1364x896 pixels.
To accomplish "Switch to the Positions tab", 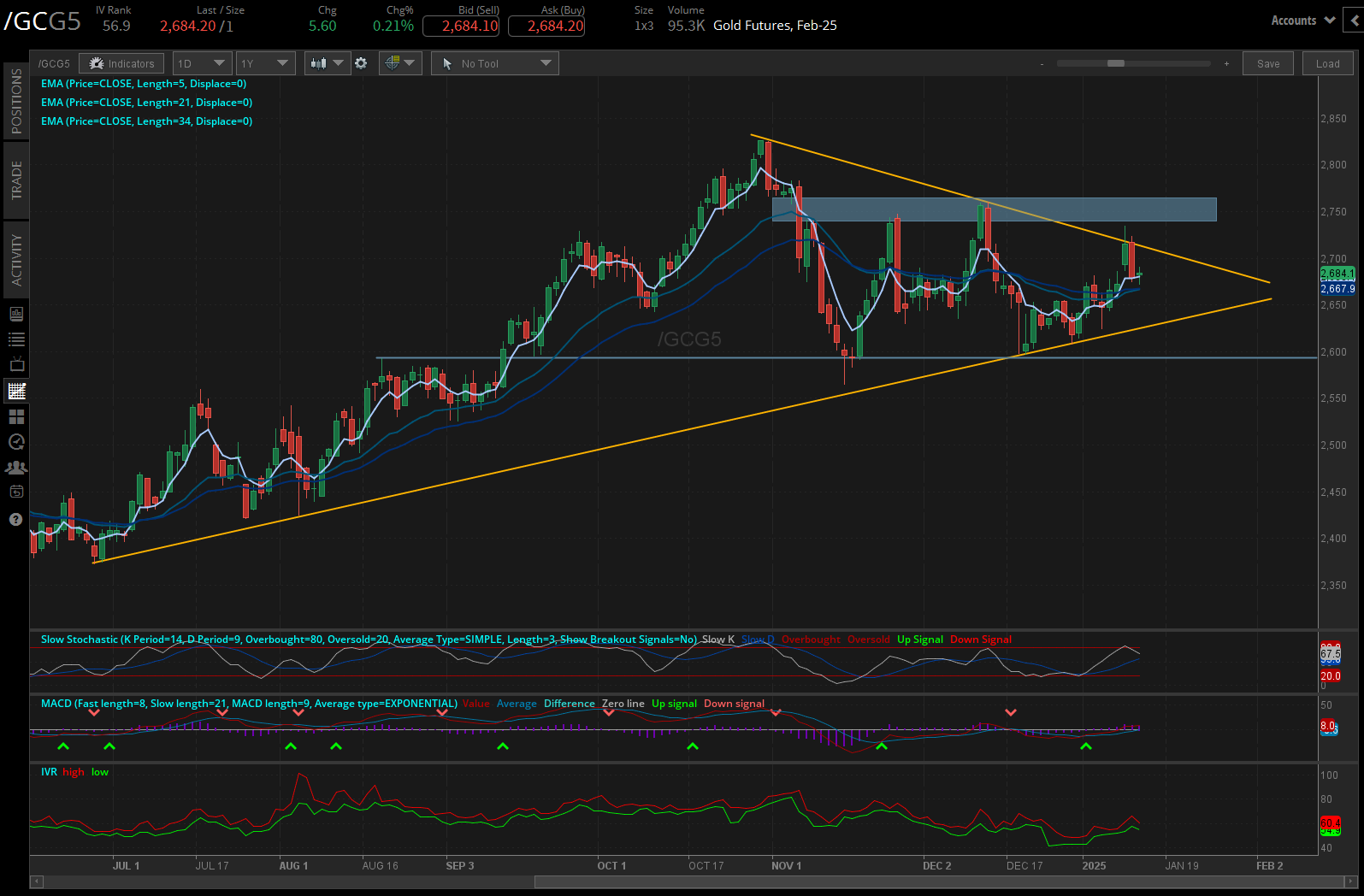I will pos(16,101).
